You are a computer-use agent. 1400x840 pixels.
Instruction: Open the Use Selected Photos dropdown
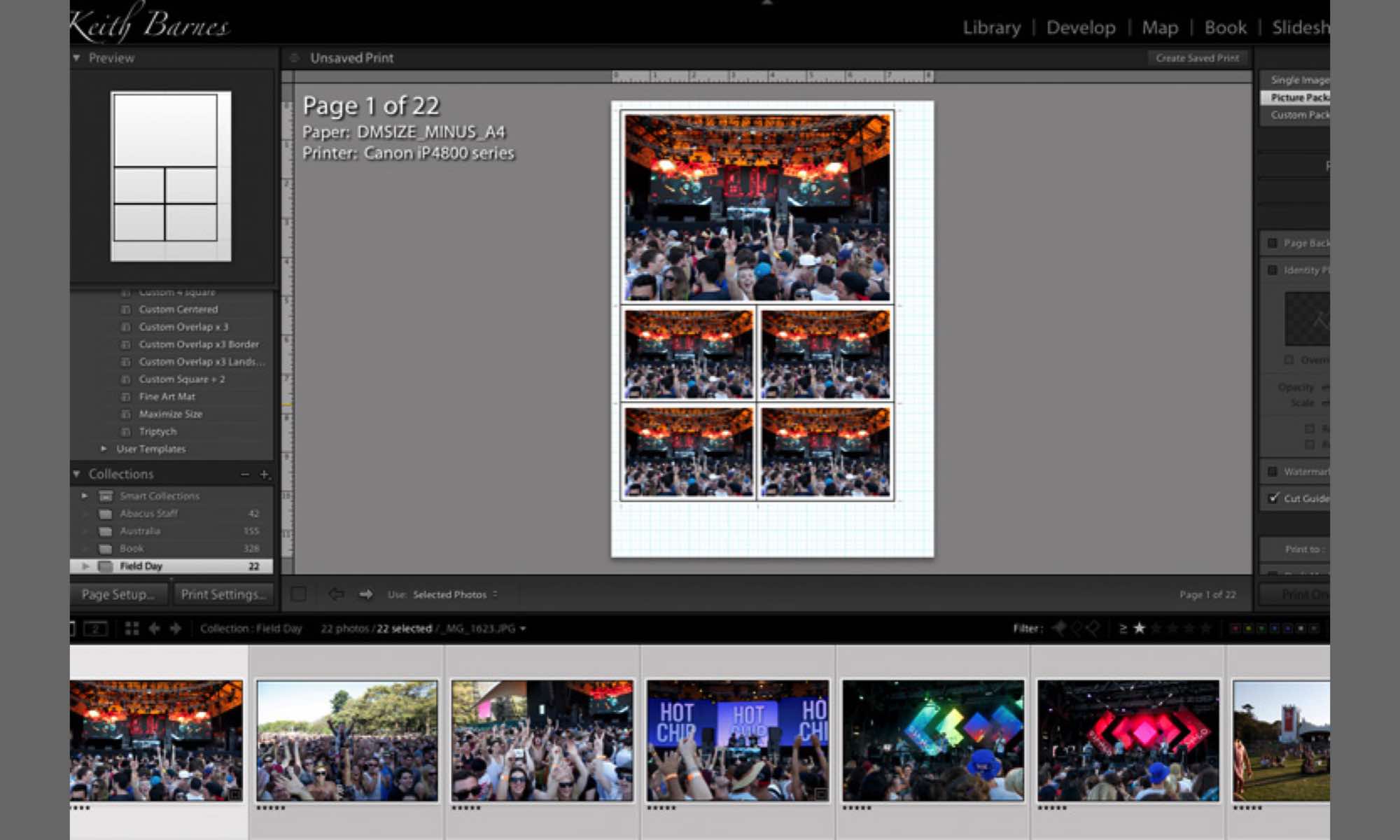455,594
